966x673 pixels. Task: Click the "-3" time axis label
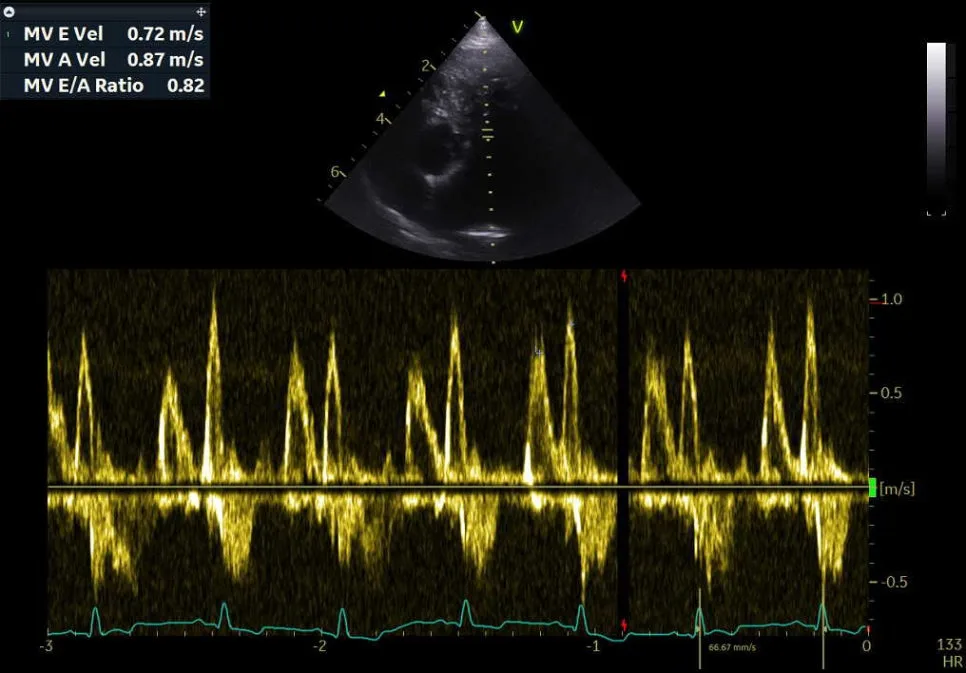[45, 646]
